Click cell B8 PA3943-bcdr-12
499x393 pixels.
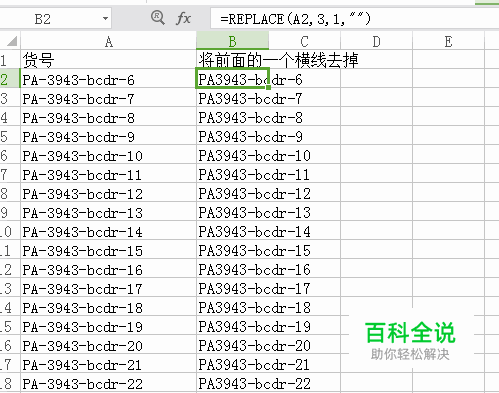(x=232, y=193)
